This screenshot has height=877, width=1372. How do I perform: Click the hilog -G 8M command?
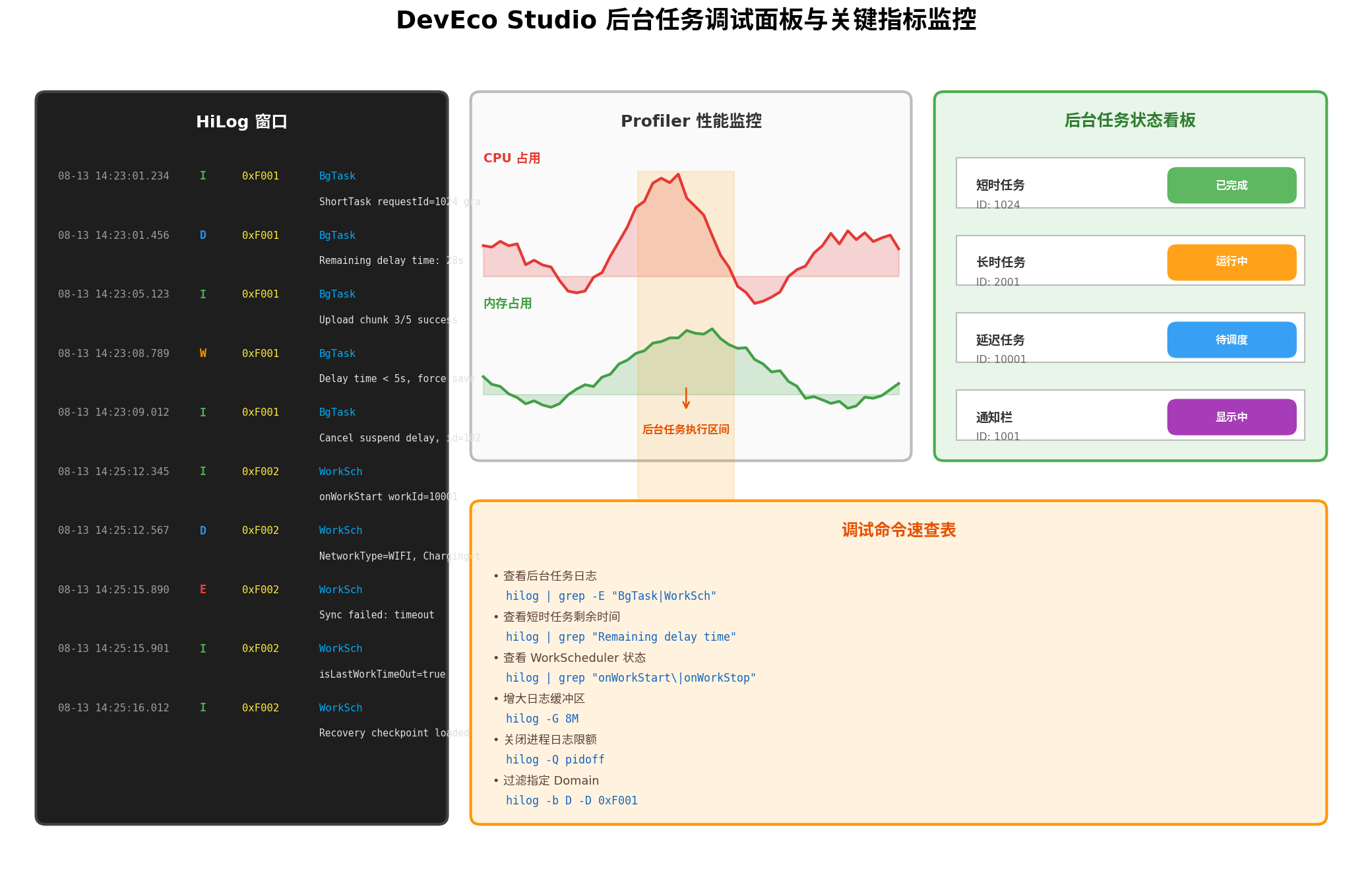(542, 719)
